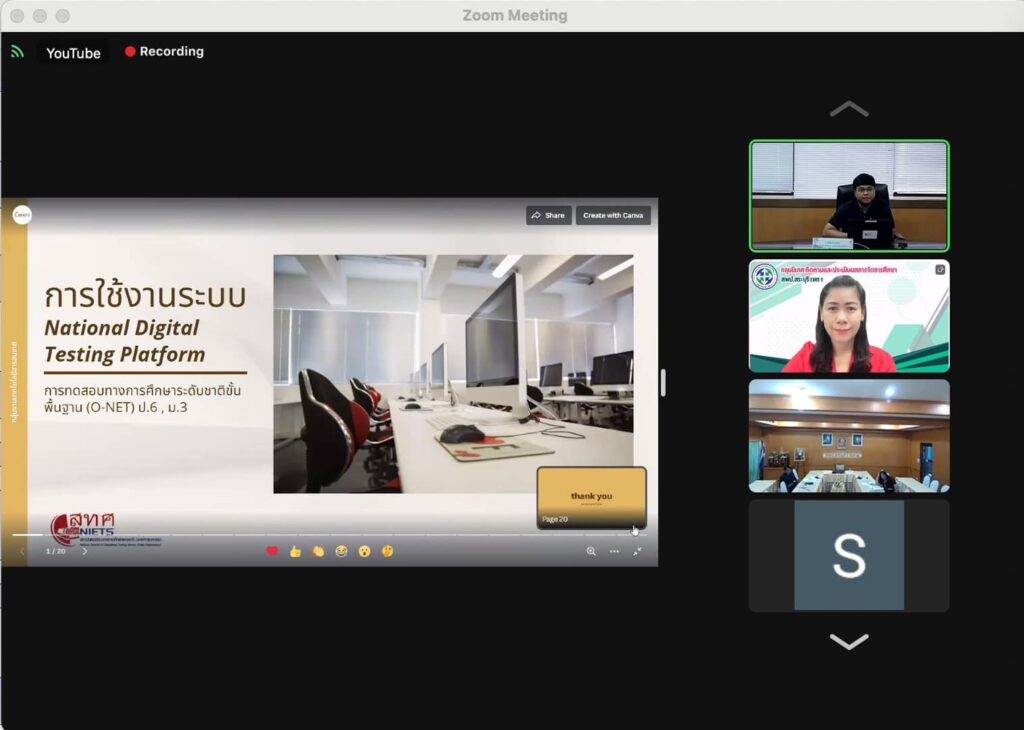Click the red heart reaction emoji
Screen dimensions: 1024x730
click(x=272, y=551)
